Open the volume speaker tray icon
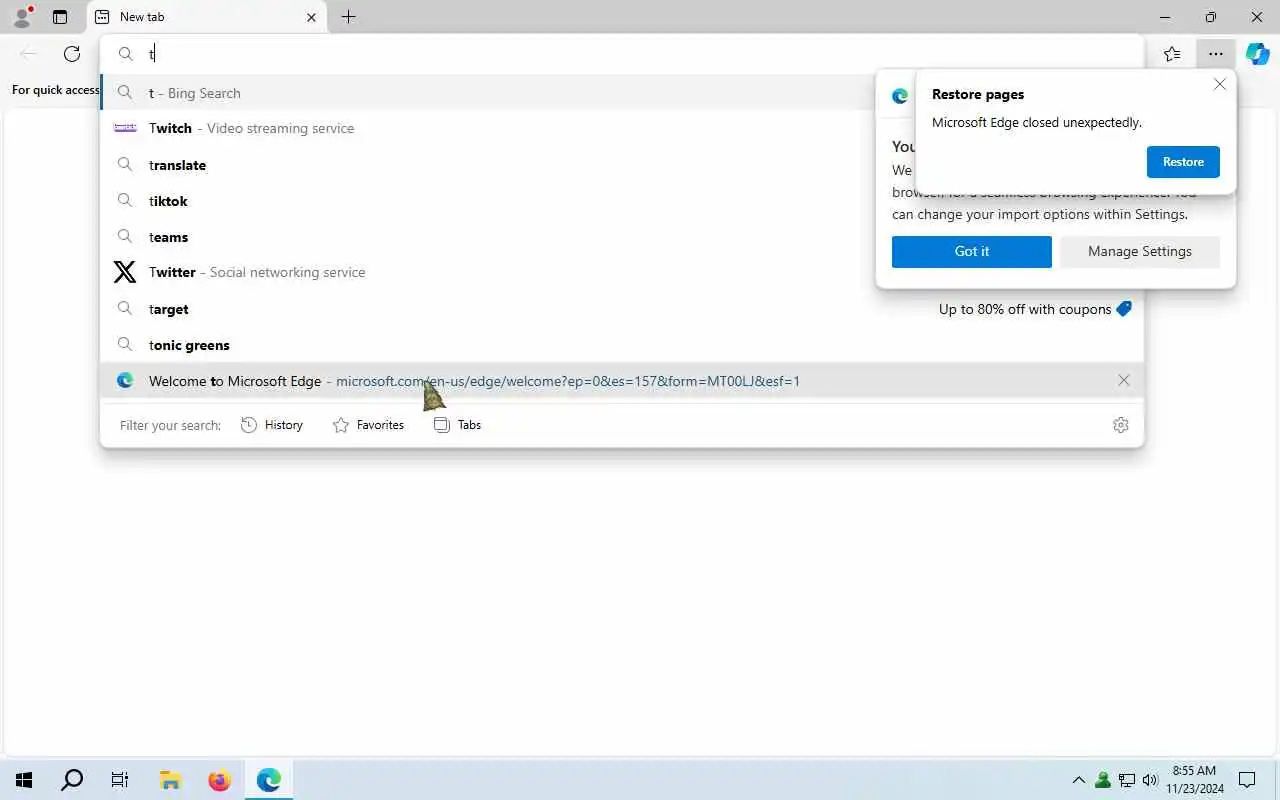Viewport: 1280px width, 800px height. pos(1150,780)
